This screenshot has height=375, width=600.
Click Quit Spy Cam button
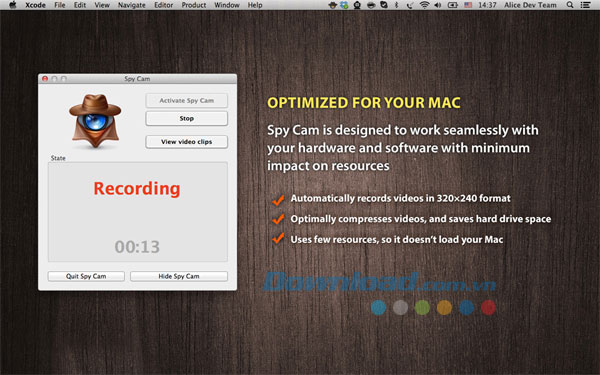coord(86,276)
